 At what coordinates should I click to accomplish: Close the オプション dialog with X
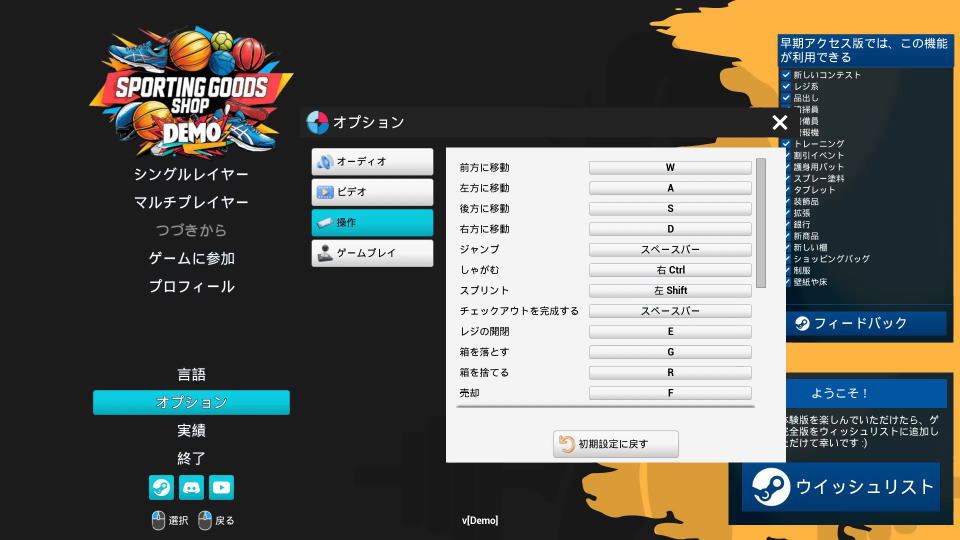pyautogui.click(x=780, y=122)
